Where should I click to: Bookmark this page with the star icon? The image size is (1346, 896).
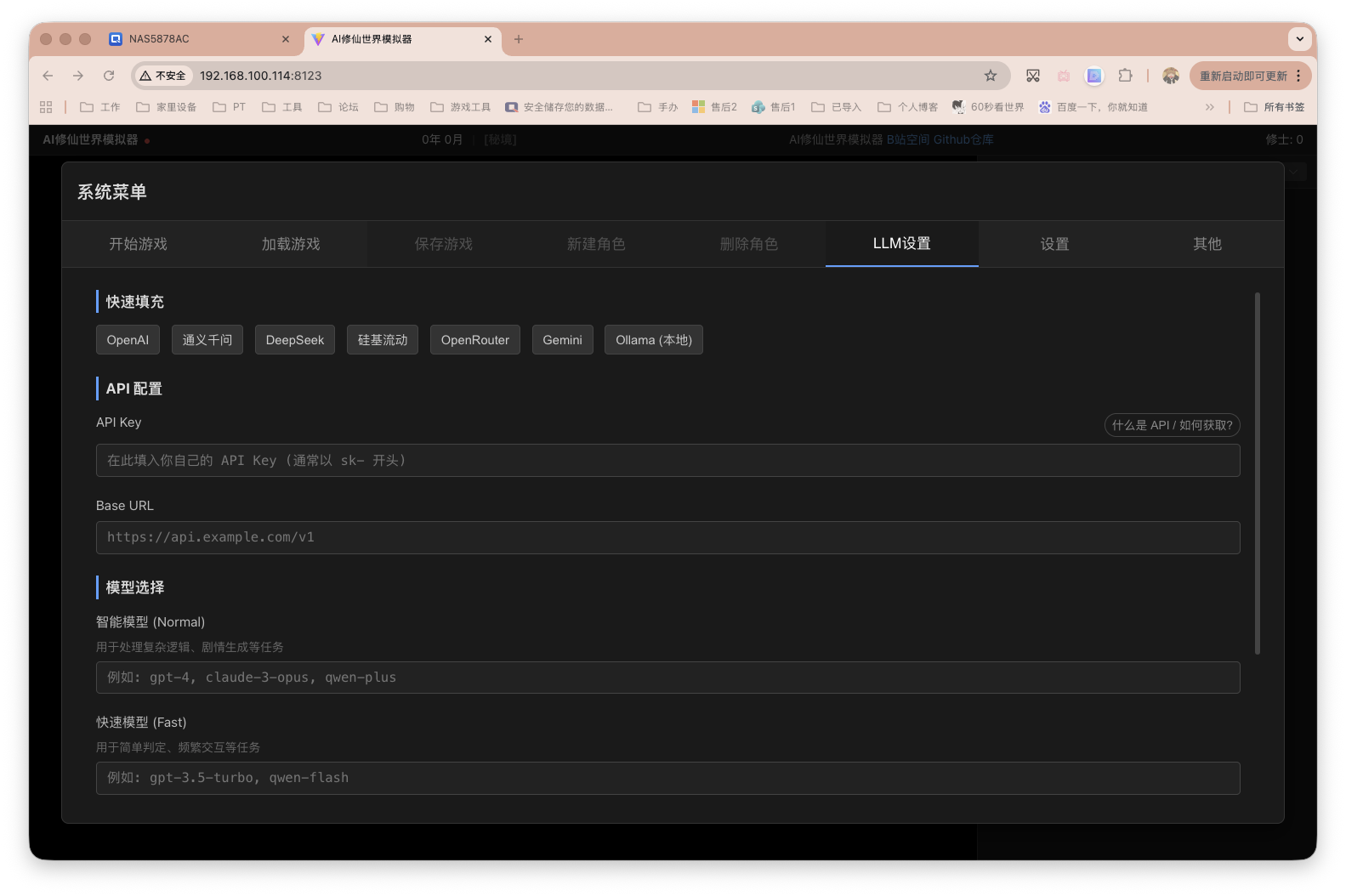point(991,76)
